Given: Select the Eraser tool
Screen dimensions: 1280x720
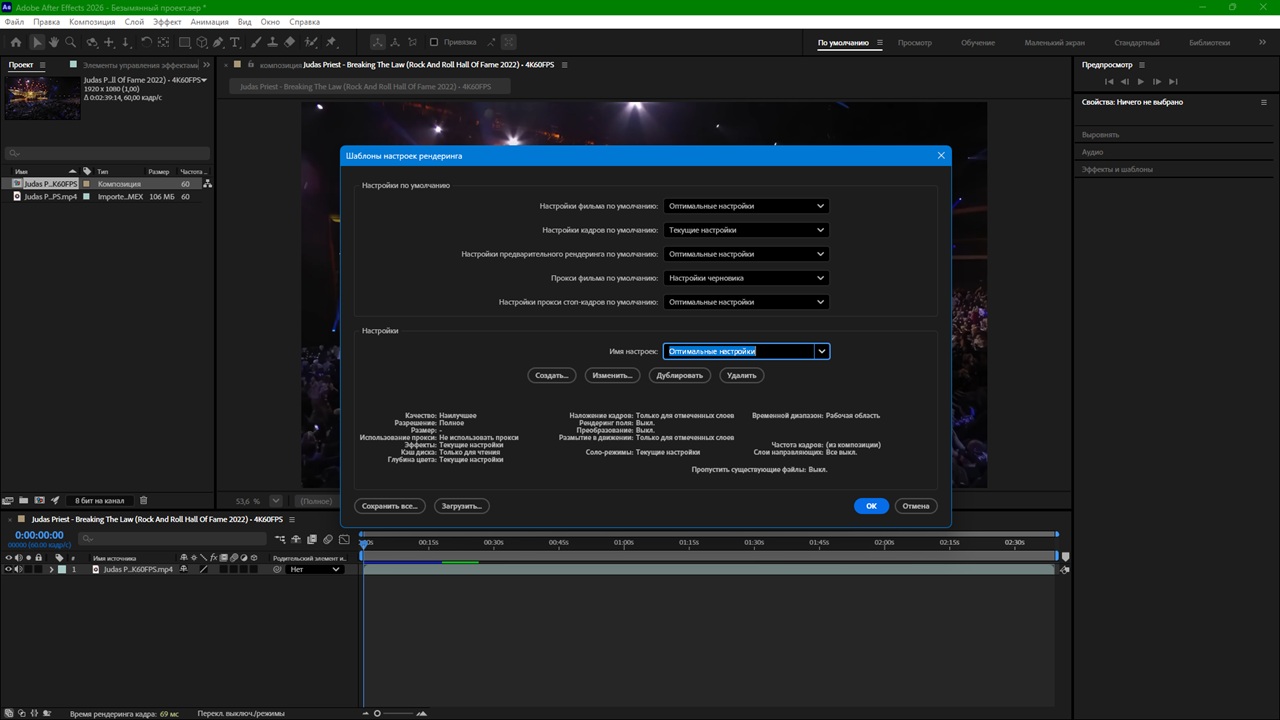Looking at the screenshot, I should (x=290, y=43).
